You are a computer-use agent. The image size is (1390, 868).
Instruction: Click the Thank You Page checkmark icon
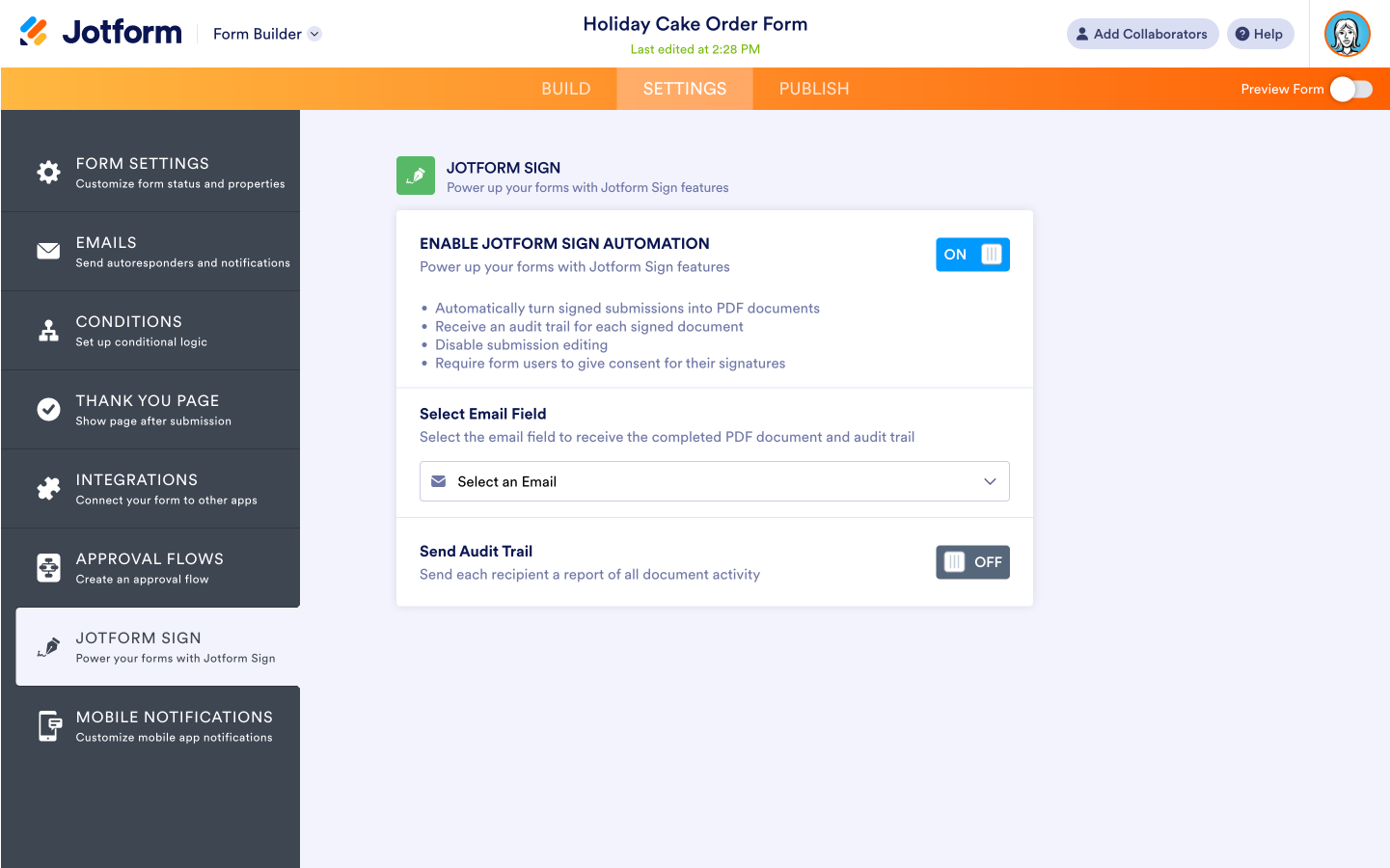pos(48,410)
